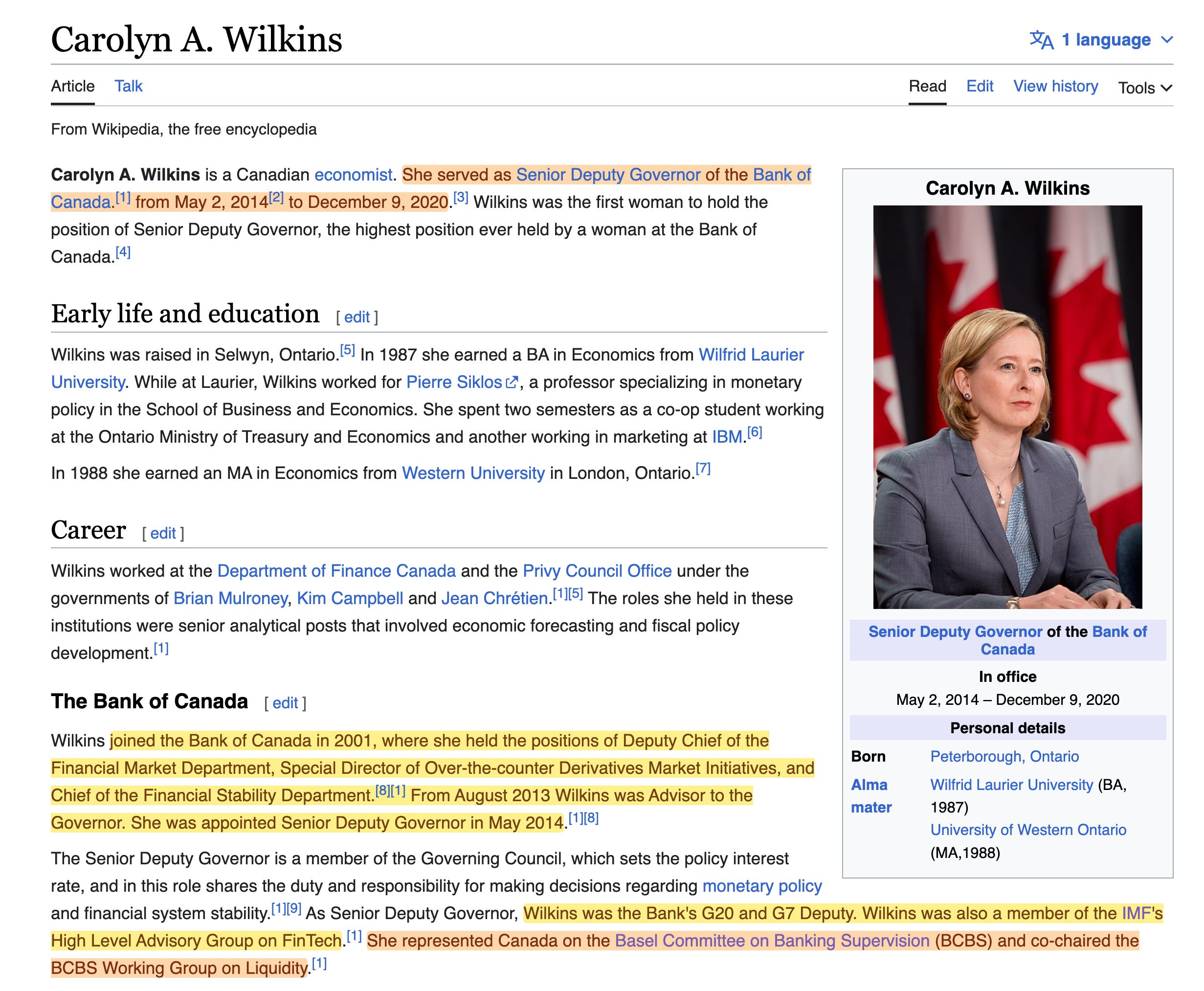Viewport: 1204px width, 991px height.
Task: Edit the Early life and education section
Action: coord(357,317)
